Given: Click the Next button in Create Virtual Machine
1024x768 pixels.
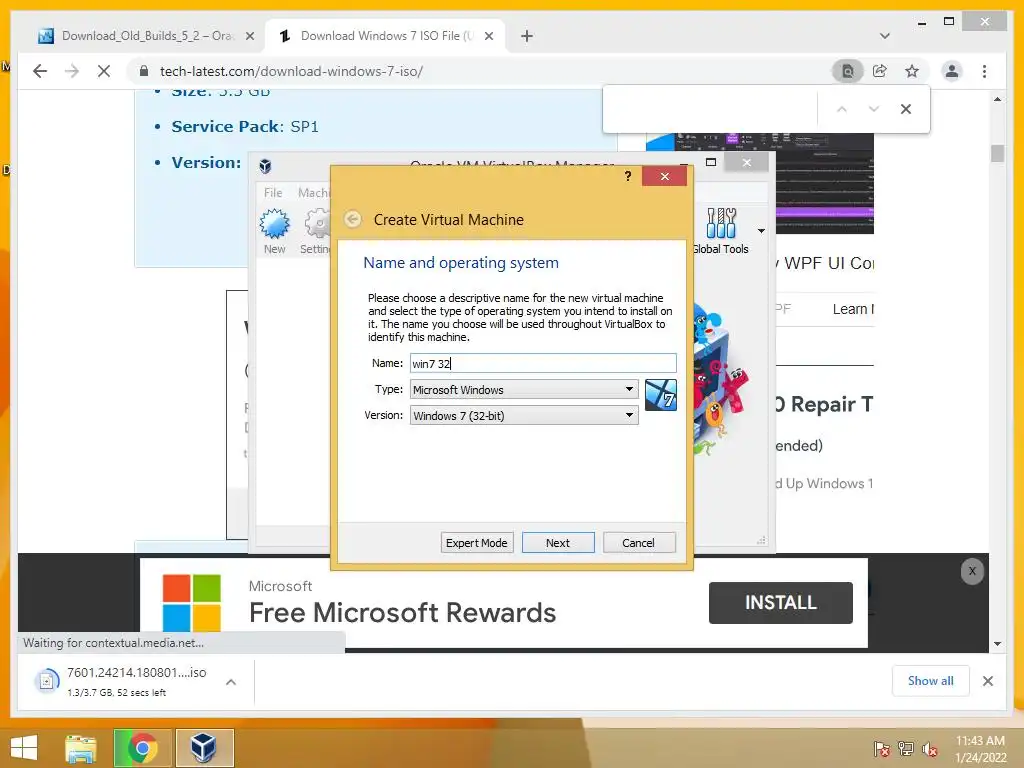Looking at the screenshot, I should click(x=558, y=543).
